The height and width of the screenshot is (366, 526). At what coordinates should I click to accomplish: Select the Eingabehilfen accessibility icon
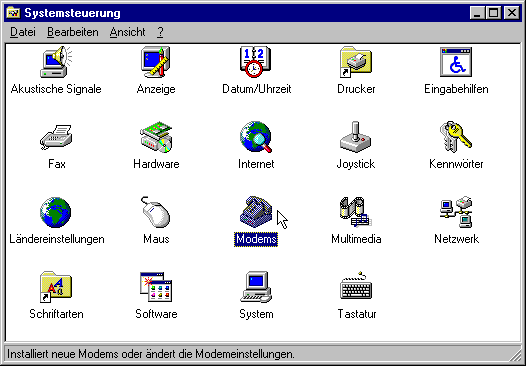(x=456, y=62)
